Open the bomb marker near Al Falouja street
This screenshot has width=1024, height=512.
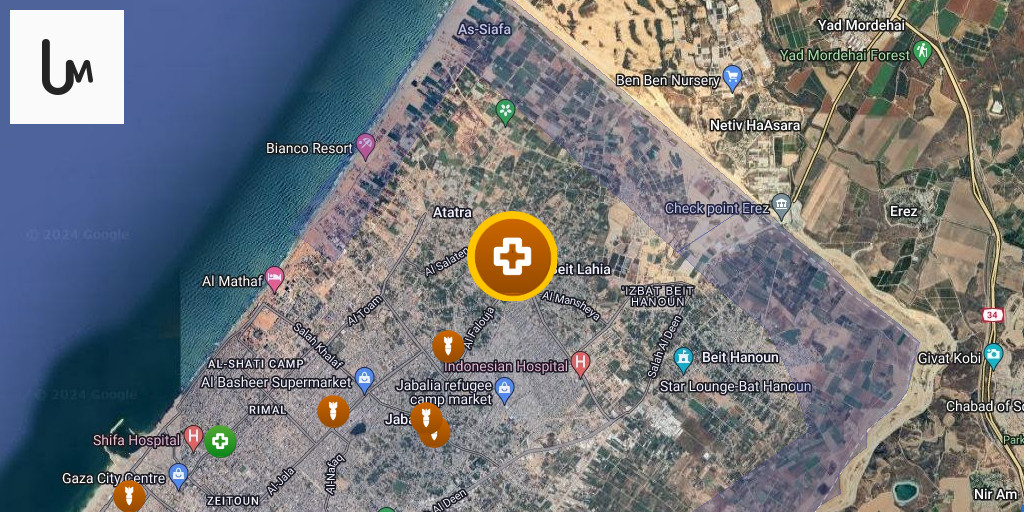pos(449,346)
